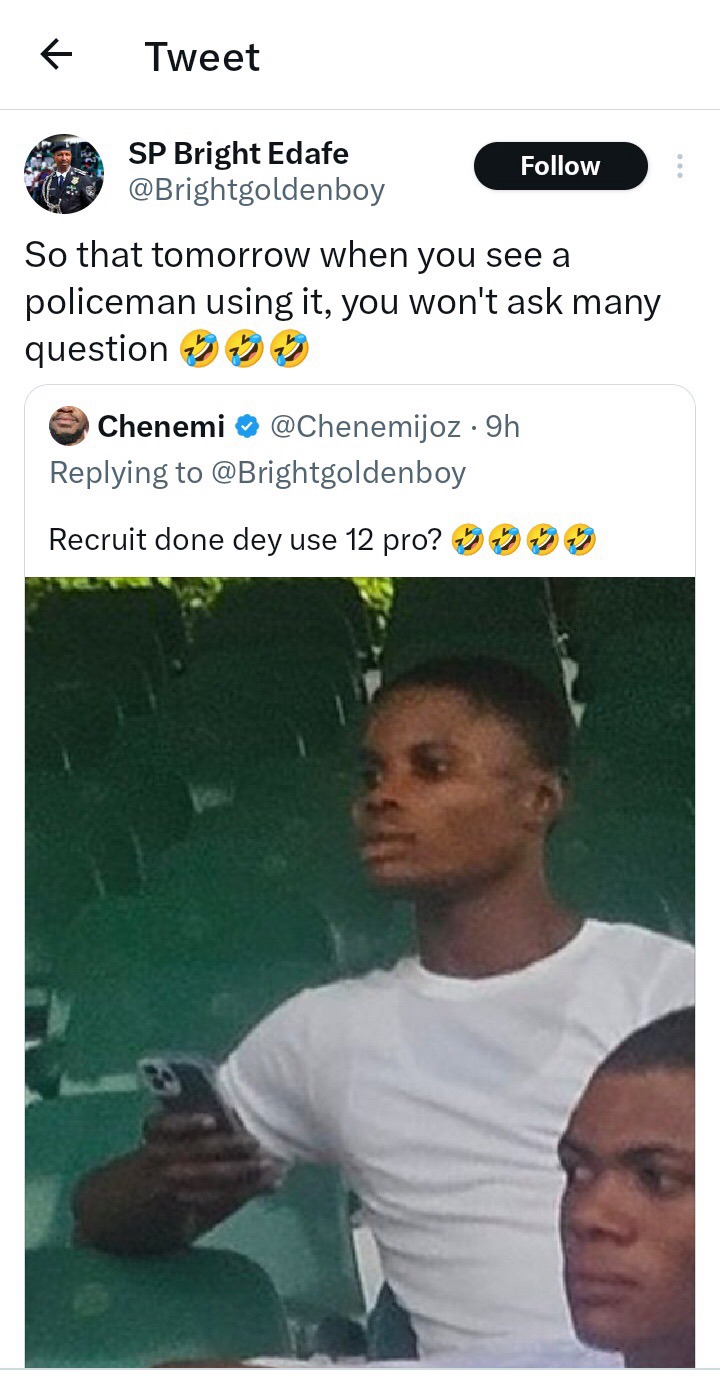Click the Follow button

click(560, 166)
